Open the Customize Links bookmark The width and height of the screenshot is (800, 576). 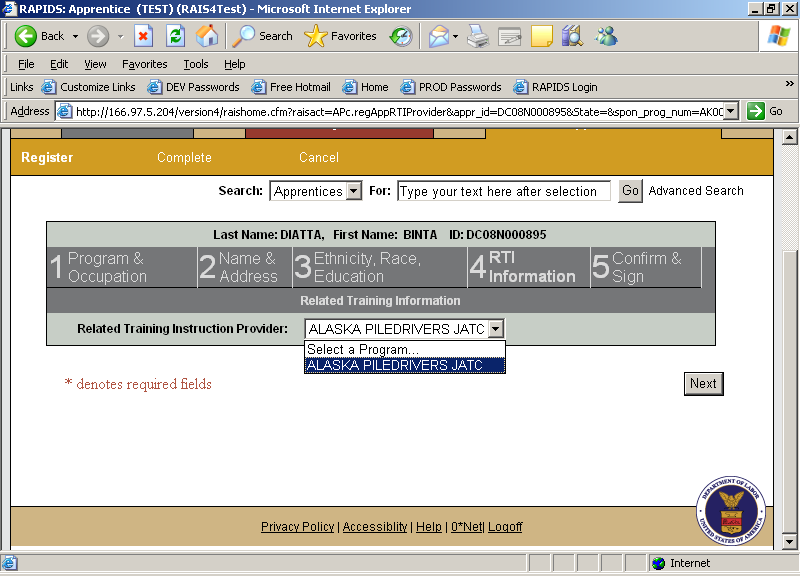[x=89, y=87]
